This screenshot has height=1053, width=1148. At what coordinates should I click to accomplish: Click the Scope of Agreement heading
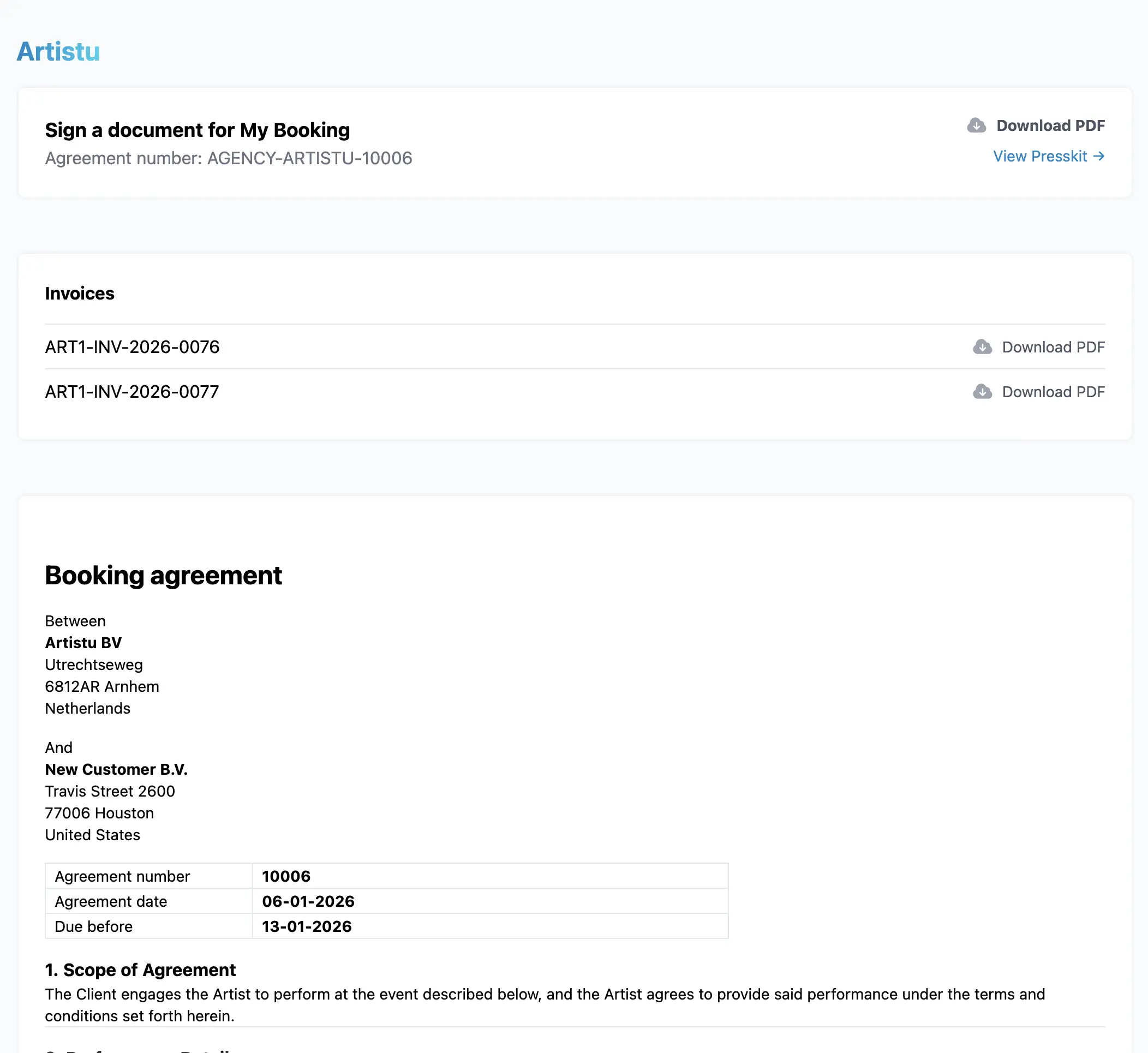pyautogui.click(x=140, y=970)
